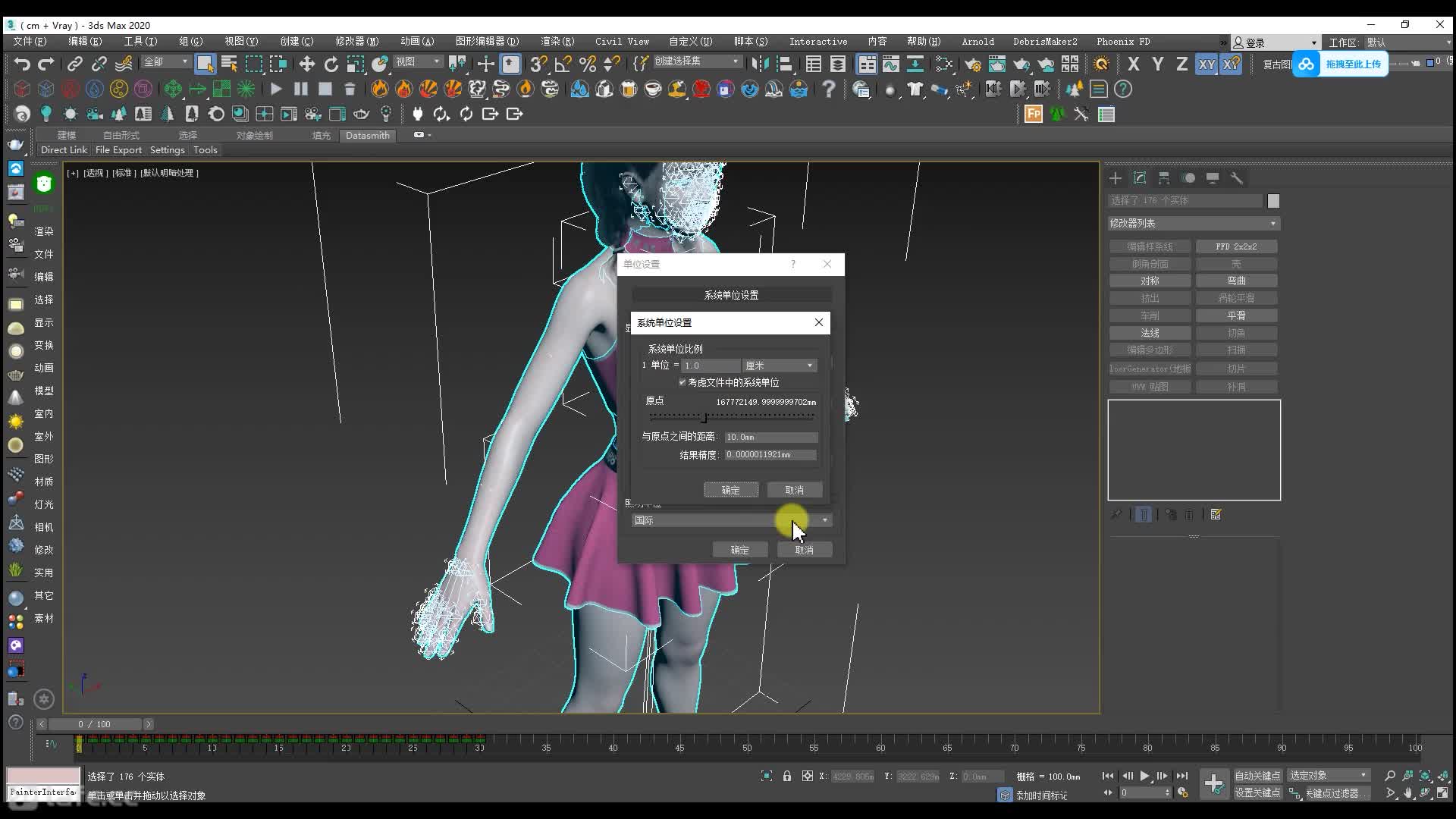Open the 国际 lighting units dropdown
Image resolution: width=1456 pixels, height=819 pixels.
point(732,520)
